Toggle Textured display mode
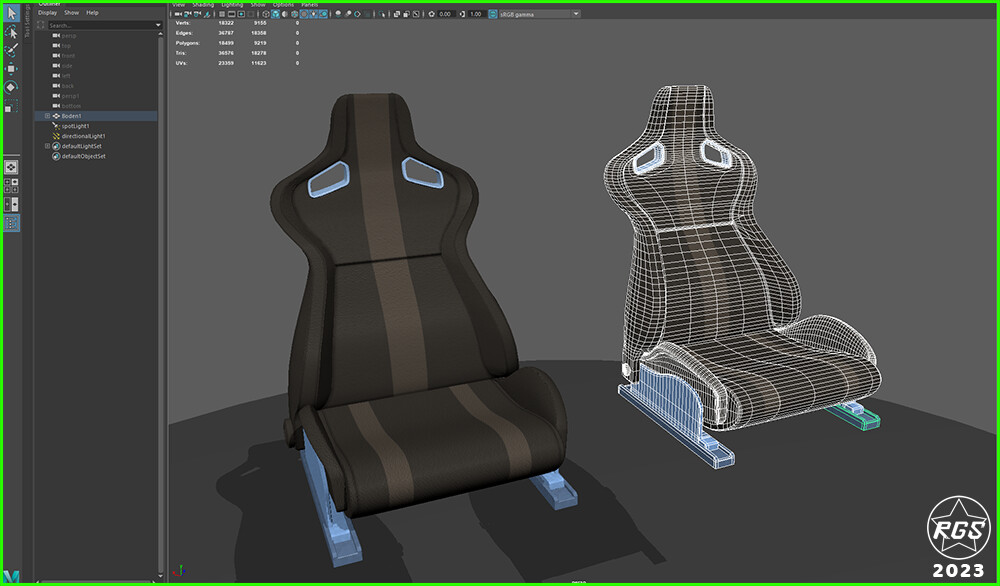Screen dimensions: 1000x586 pyautogui.click(x=304, y=14)
